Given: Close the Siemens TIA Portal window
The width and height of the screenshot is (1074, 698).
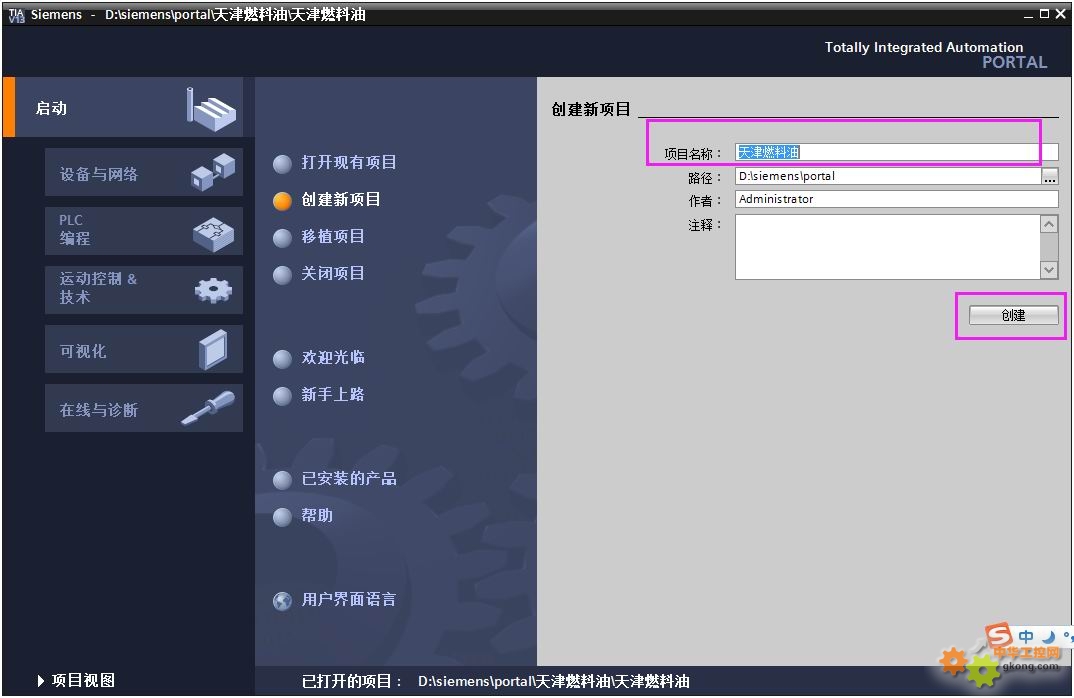Looking at the screenshot, I should pos(1060,14).
